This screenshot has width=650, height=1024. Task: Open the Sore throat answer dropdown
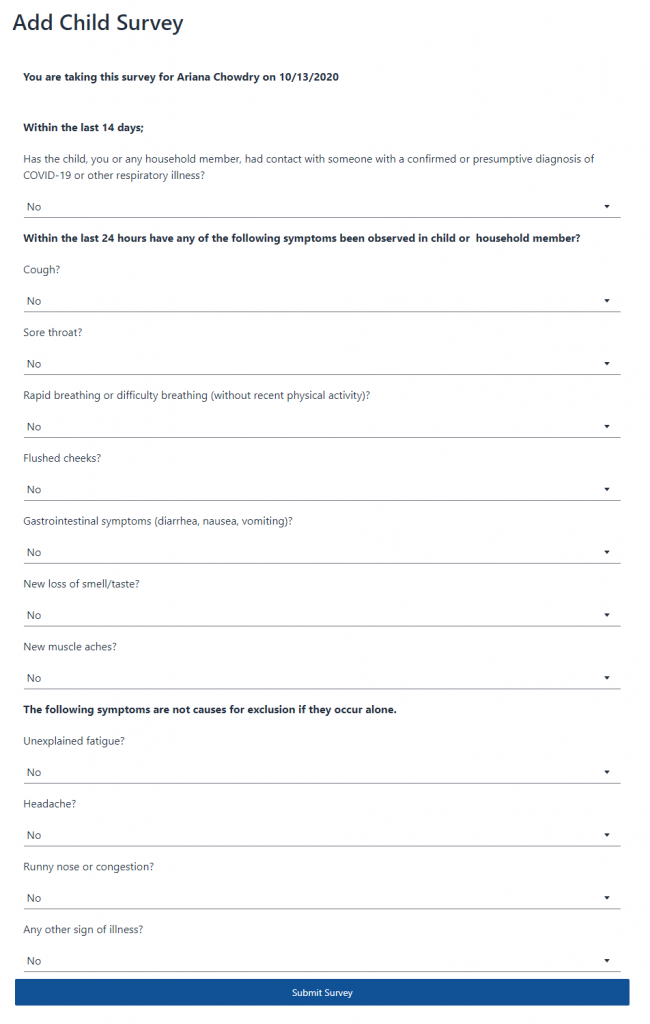point(321,364)
